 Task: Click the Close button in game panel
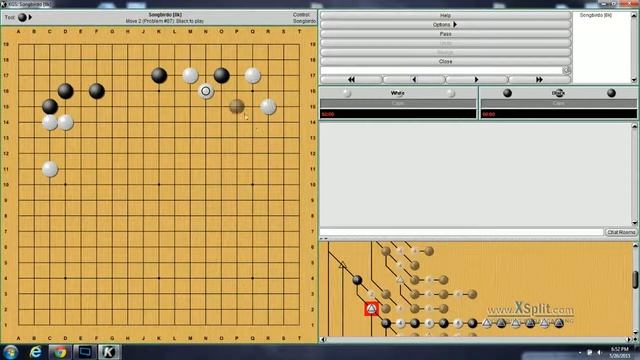point(445,62)
